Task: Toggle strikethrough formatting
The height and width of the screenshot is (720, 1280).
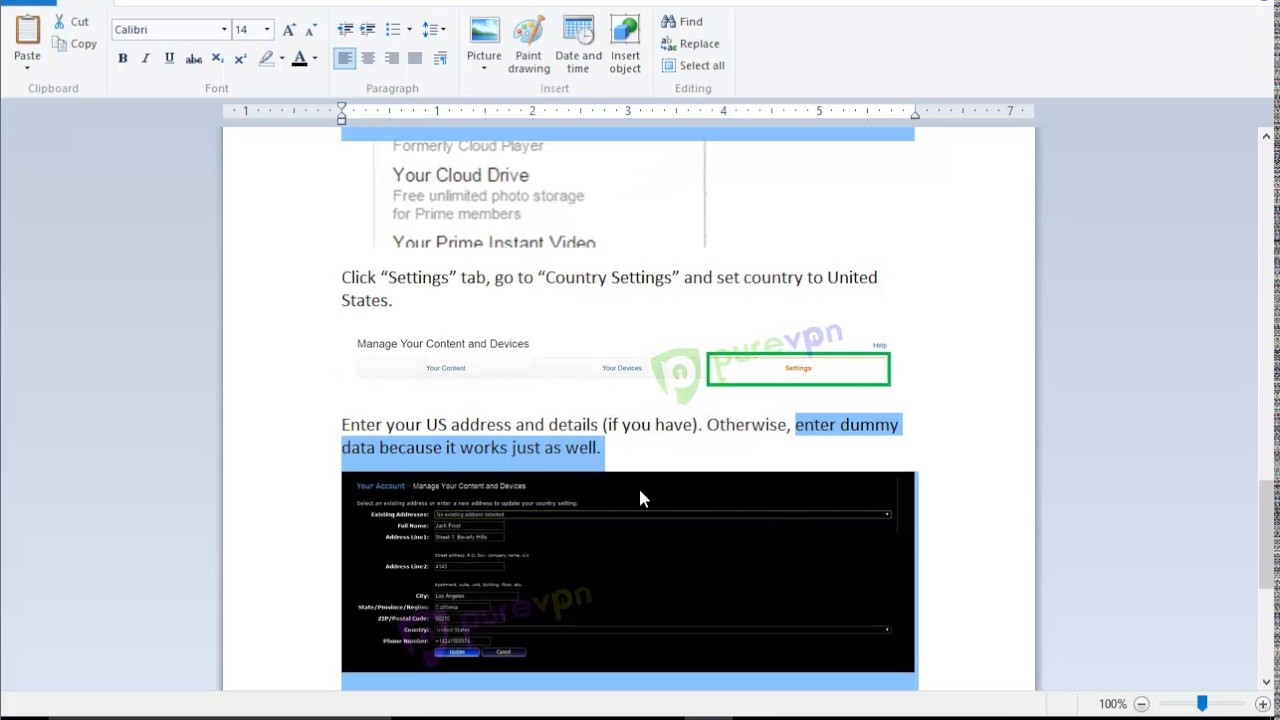Action: tap(194, 59)
